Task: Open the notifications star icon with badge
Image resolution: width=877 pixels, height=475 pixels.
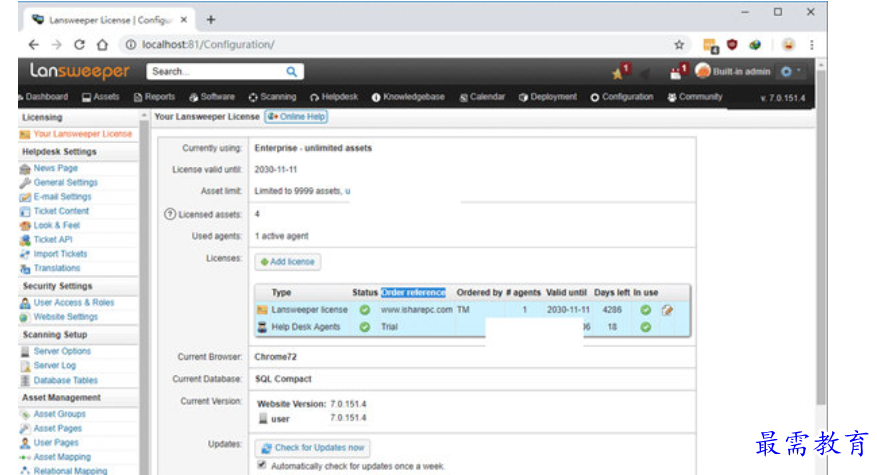Action: (x=620, y=72)
